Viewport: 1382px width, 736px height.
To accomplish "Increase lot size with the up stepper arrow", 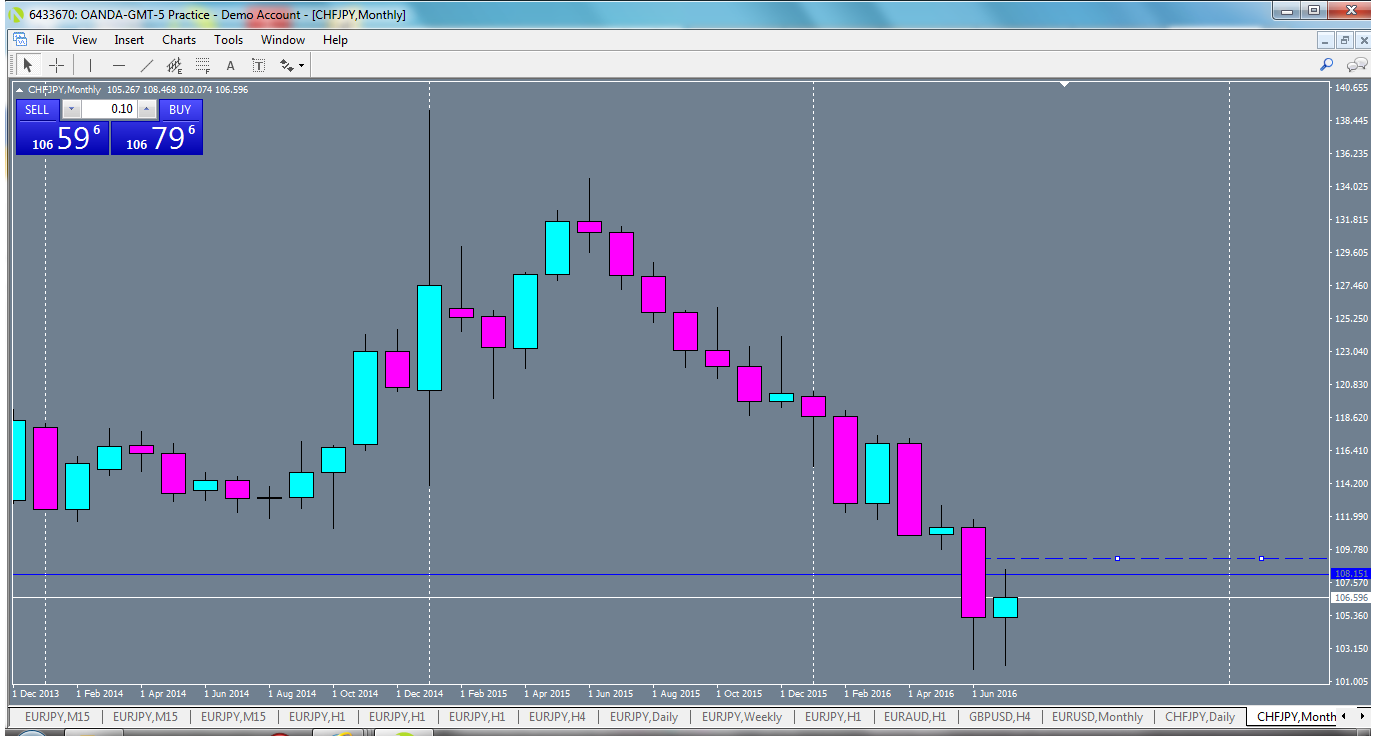I will click(x=147, y=108).
